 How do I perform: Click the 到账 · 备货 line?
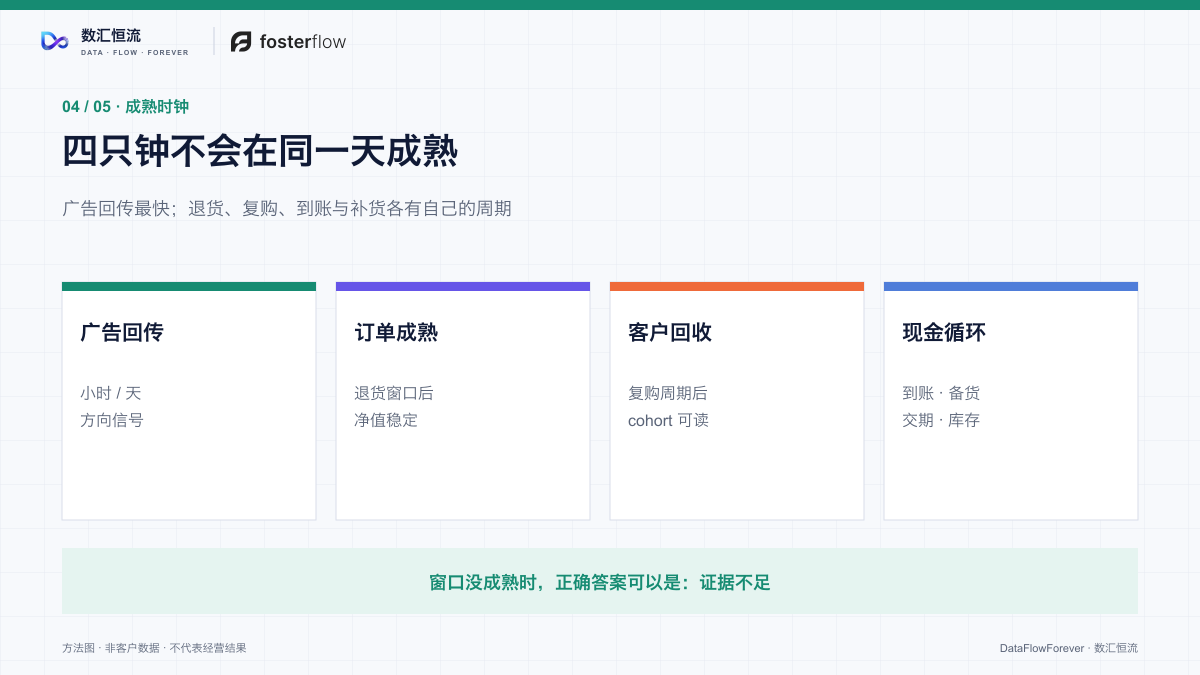[941, 393]
